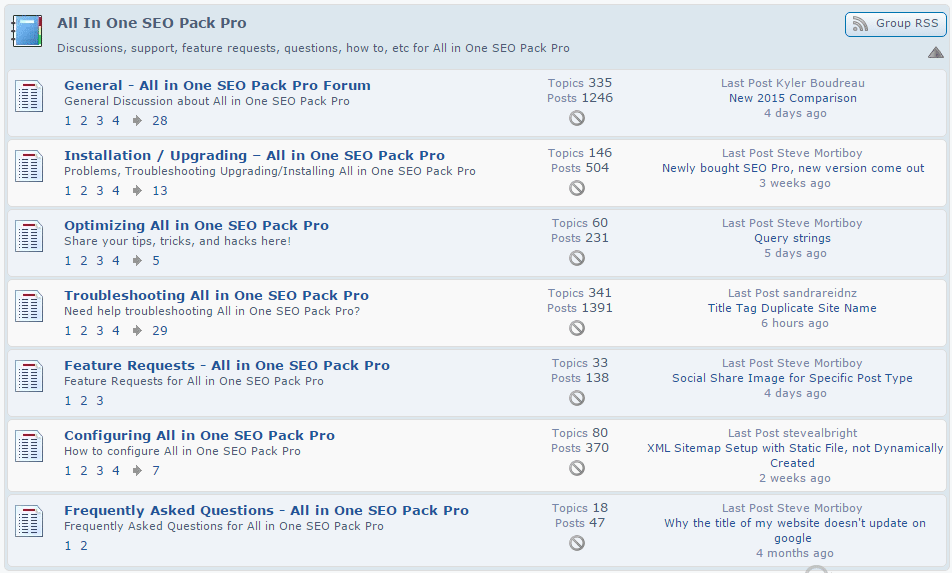
Task: Click the document icon beside Frequently Asked Questions
Action: 29,521
